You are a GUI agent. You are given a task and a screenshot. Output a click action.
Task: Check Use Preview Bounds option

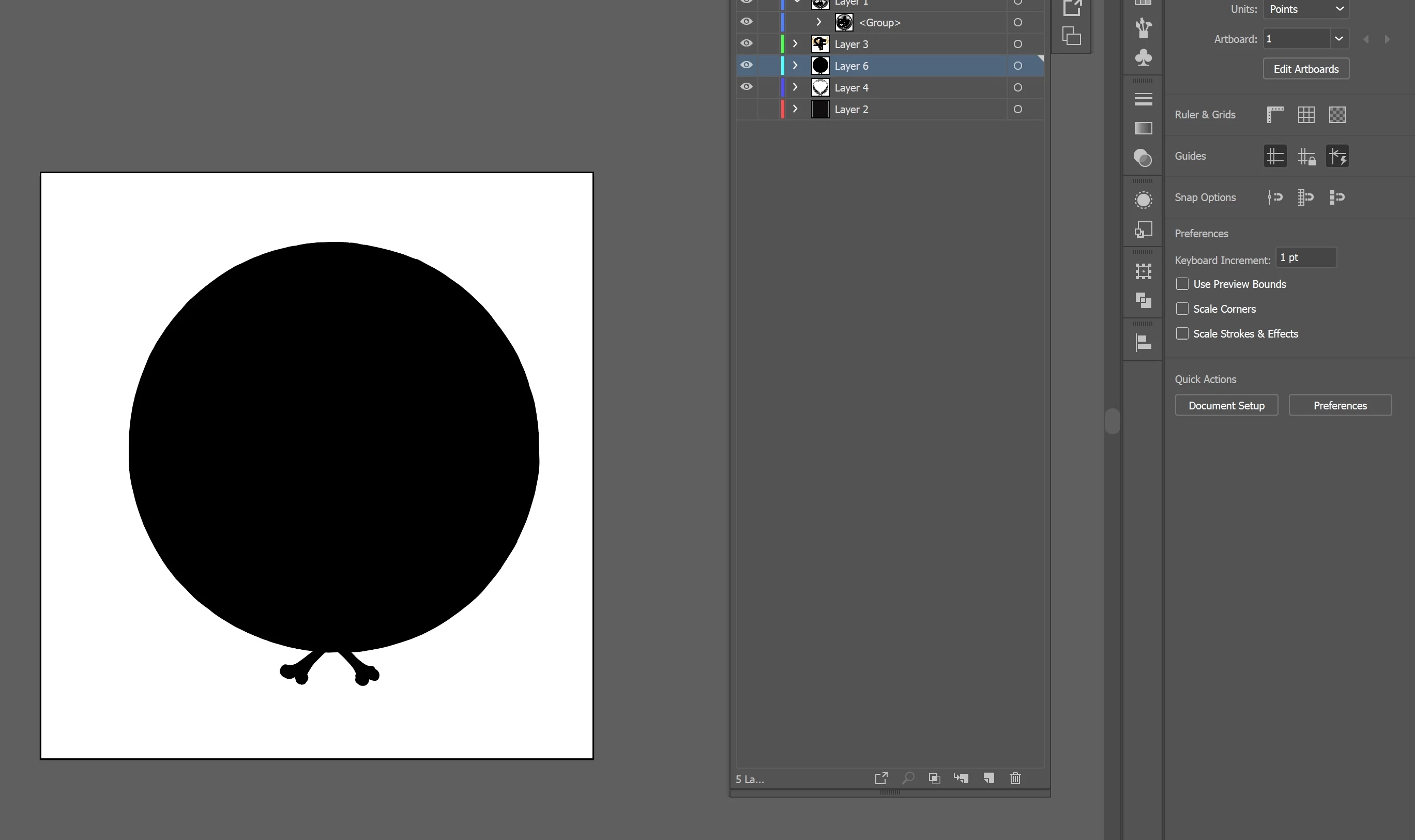click(x=1182, y=284)
